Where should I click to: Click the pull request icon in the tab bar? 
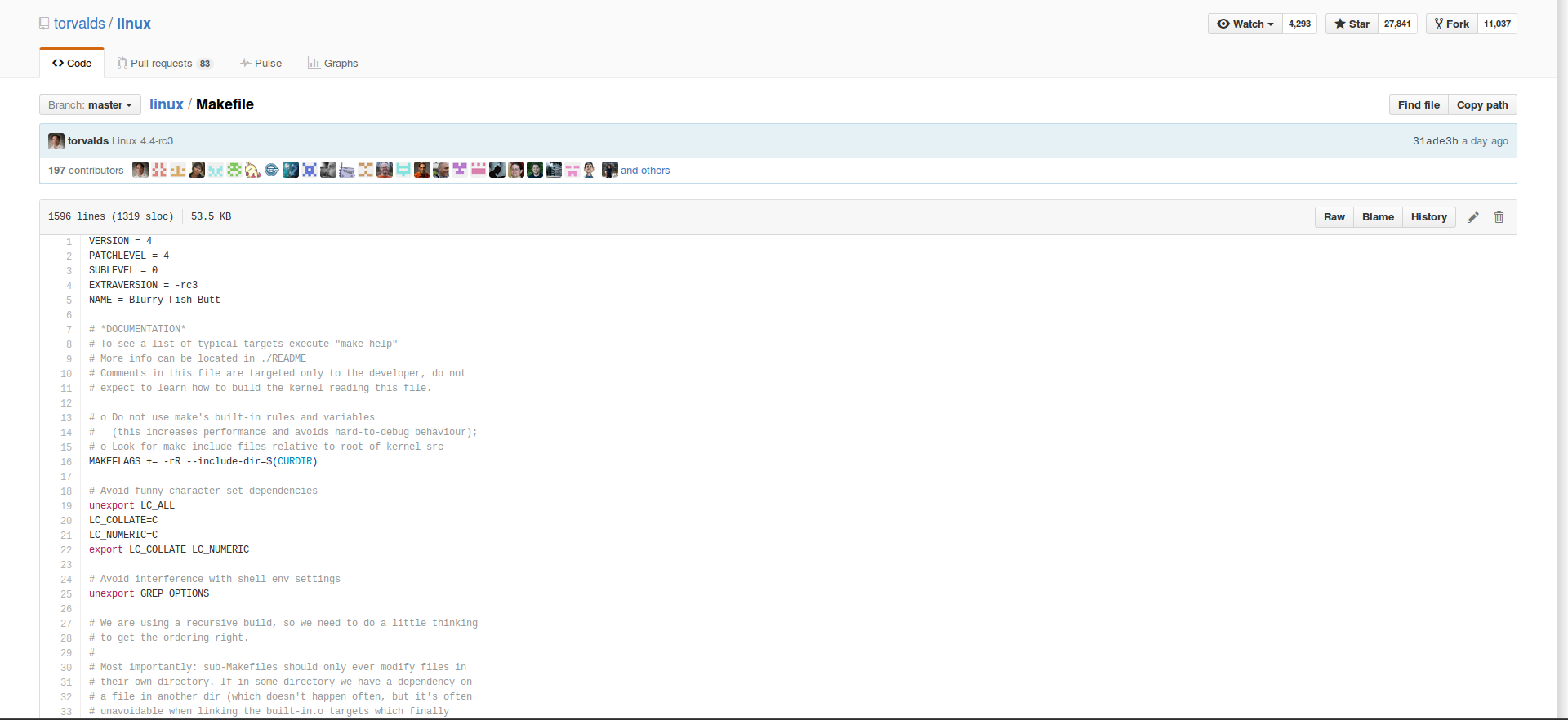pyautogui.click(x=122, y=63)
